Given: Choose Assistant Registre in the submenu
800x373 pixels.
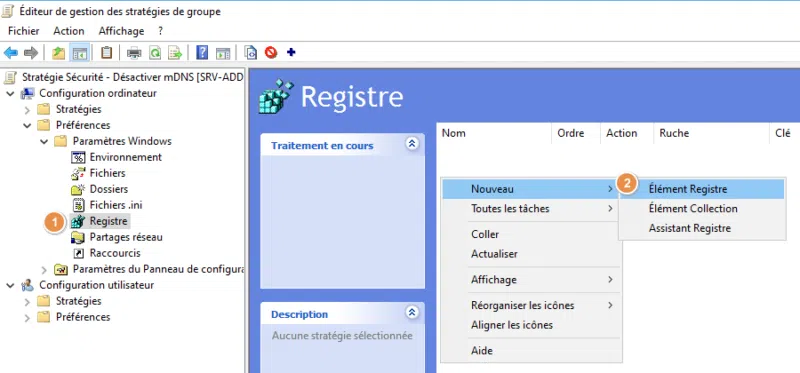Looking at the screenshot, I should 702,229.
